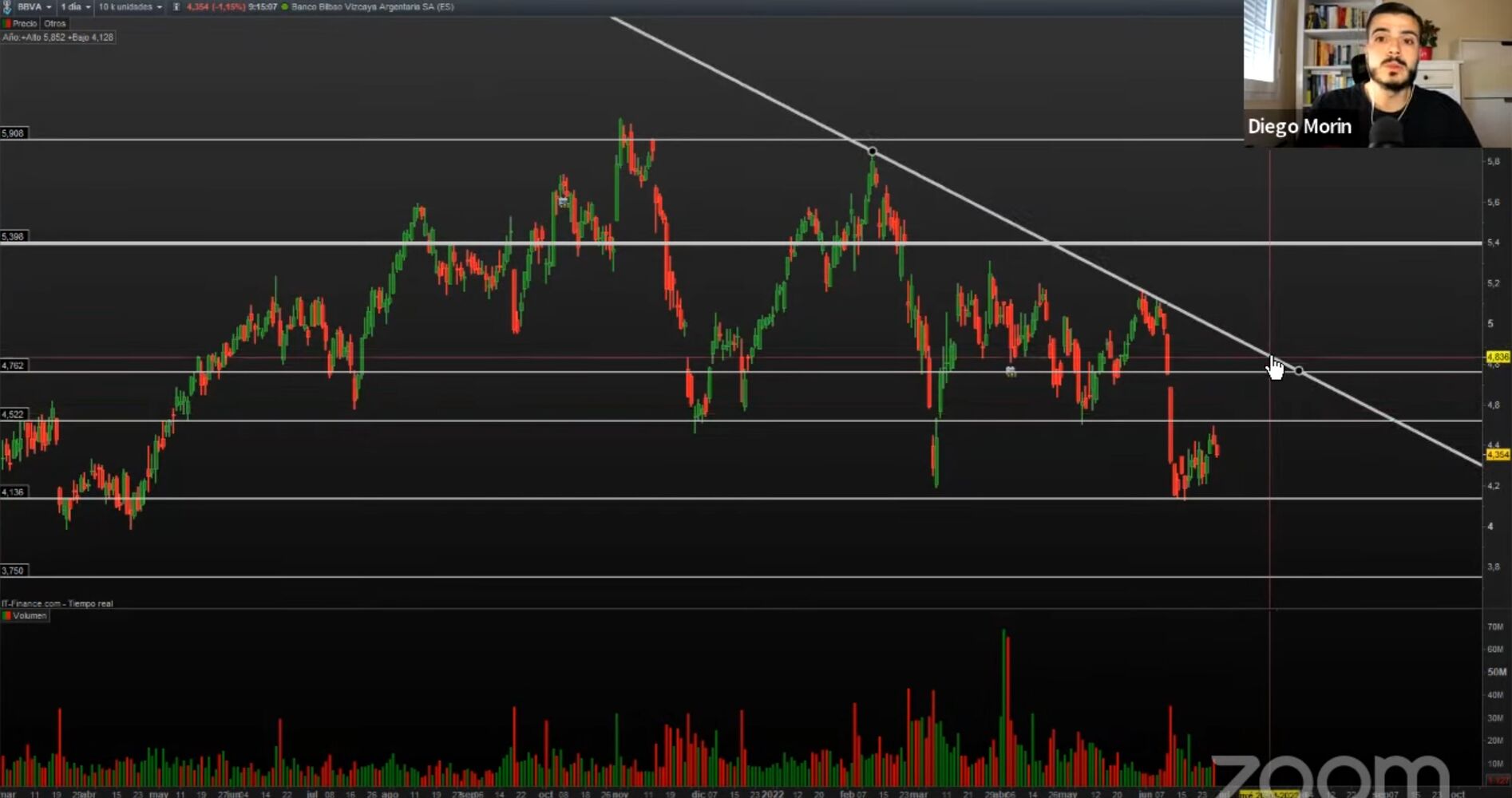The height and width of the screenshot is (798, 1512).
Task: Click the 3,750 horizontal line label
Action: tap(13, 571)
